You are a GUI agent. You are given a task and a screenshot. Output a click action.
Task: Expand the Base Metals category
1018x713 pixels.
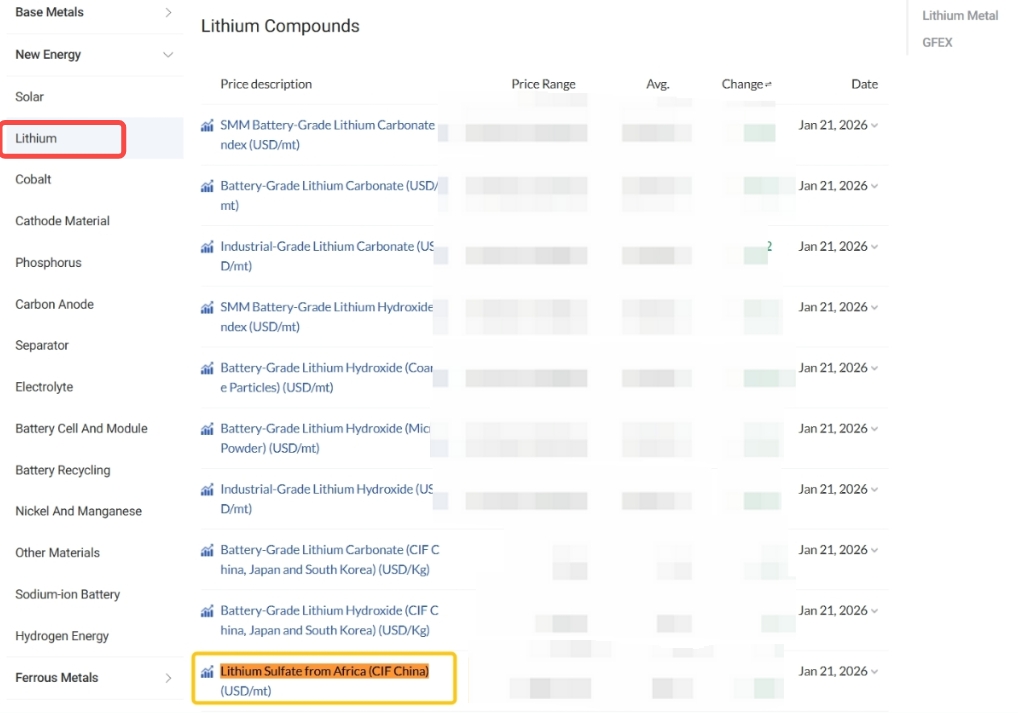[x=168, y=13]
